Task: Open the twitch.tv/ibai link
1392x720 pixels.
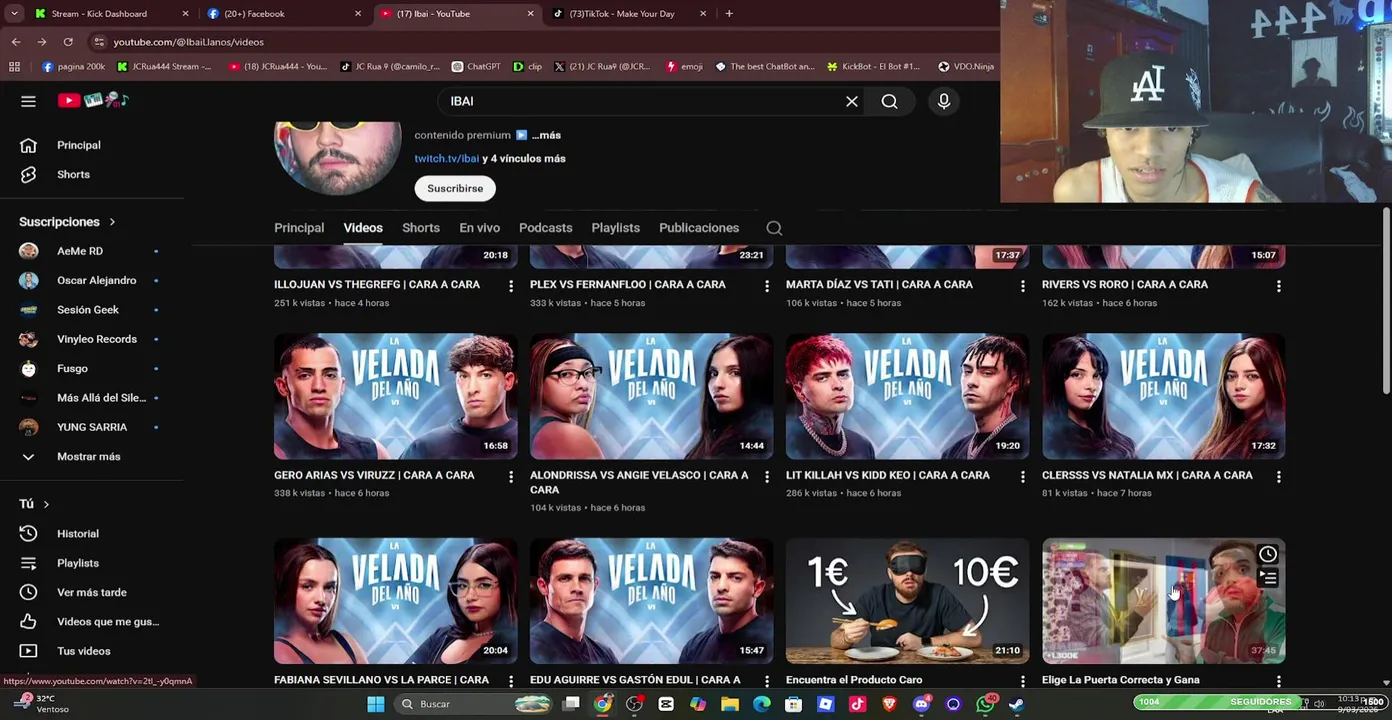Action: 446,158
